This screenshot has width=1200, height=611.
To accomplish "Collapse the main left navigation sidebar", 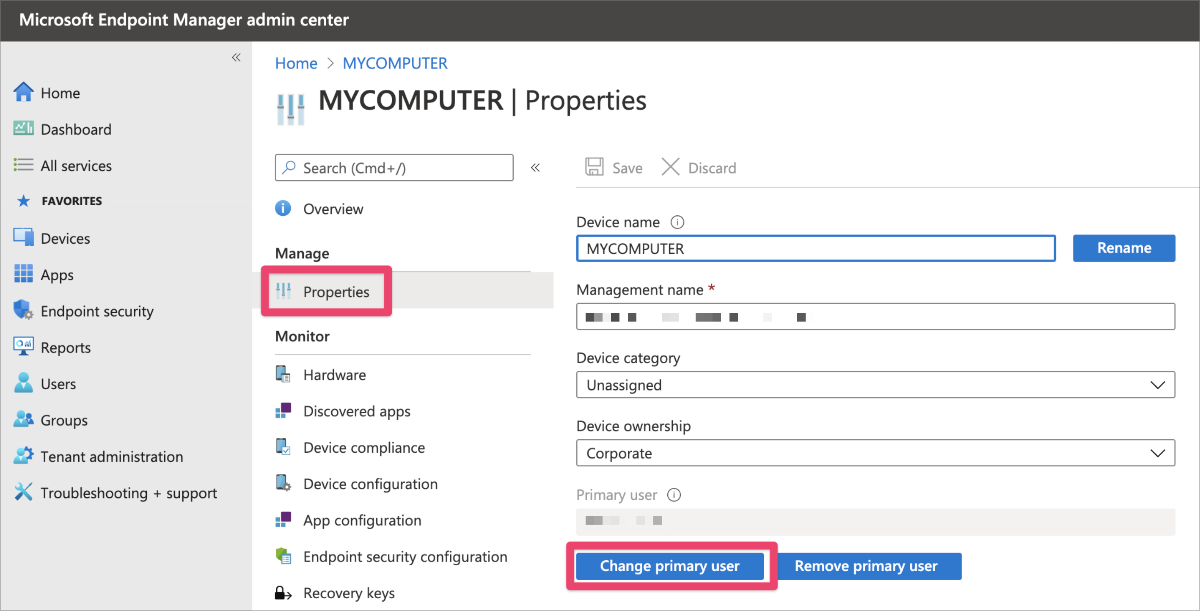I will coord(236,58).
